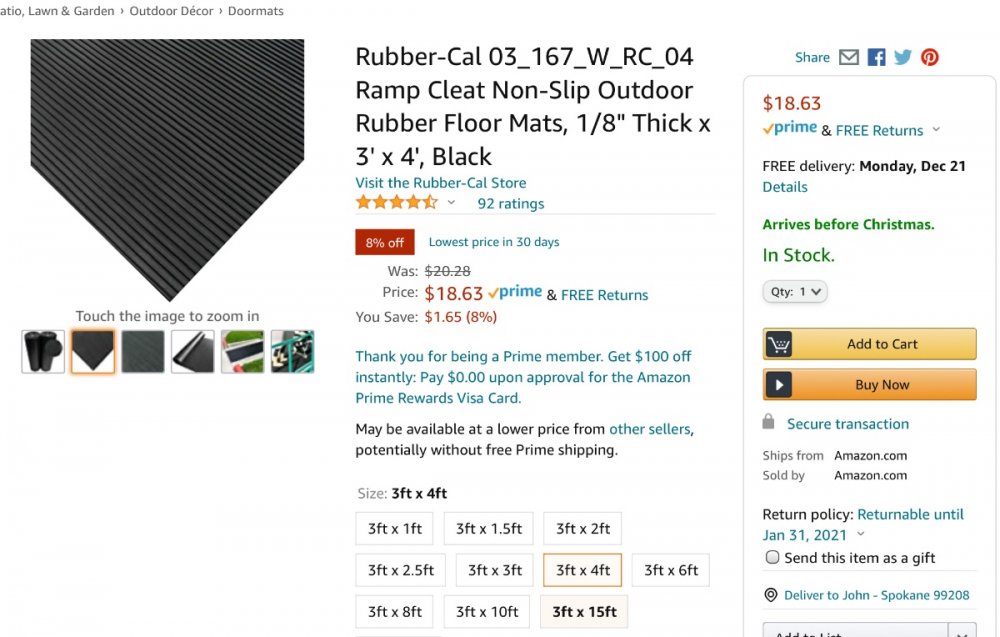Open the Qty quantity dropdown
This screenshot has height=637, width=1000.
click(x=796, y=292)
